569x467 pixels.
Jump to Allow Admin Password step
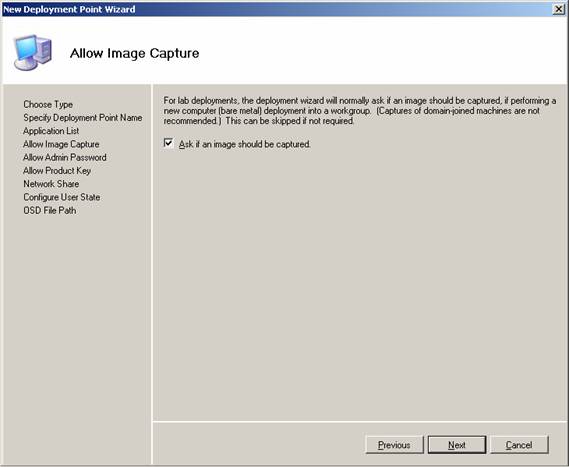click(x=65, y=157)
